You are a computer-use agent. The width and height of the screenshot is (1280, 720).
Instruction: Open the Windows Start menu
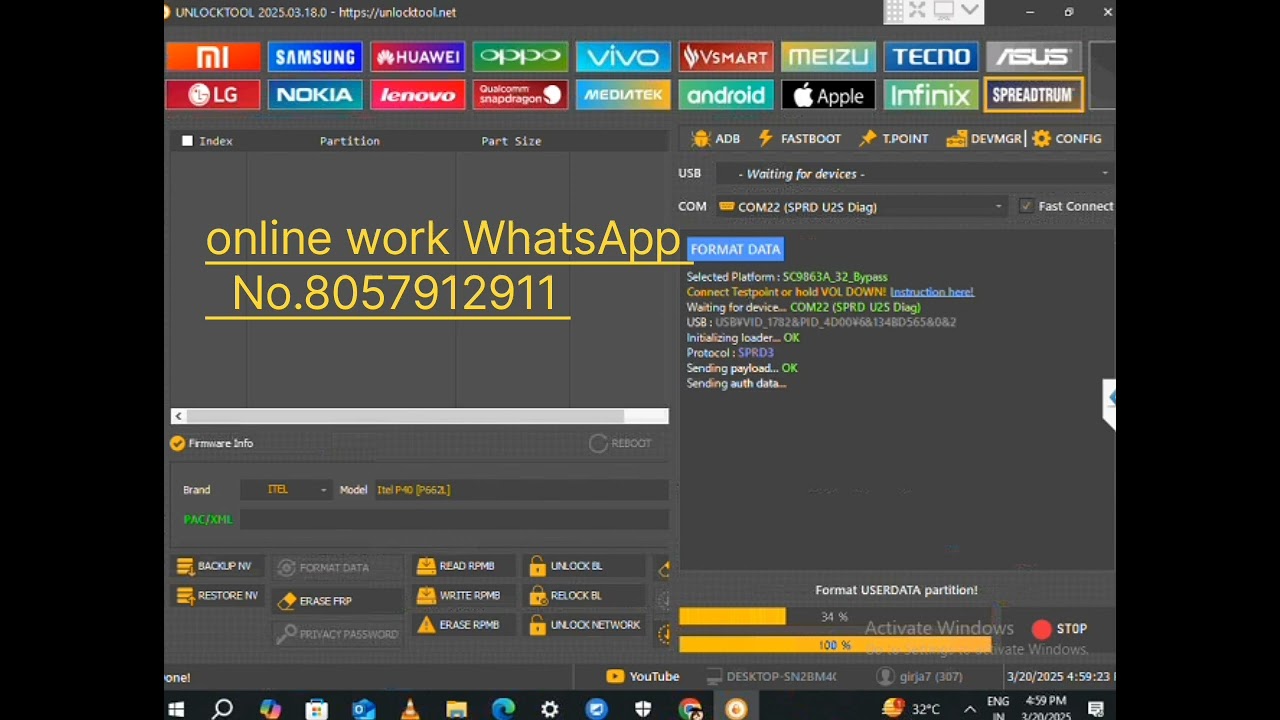[177, 709]
